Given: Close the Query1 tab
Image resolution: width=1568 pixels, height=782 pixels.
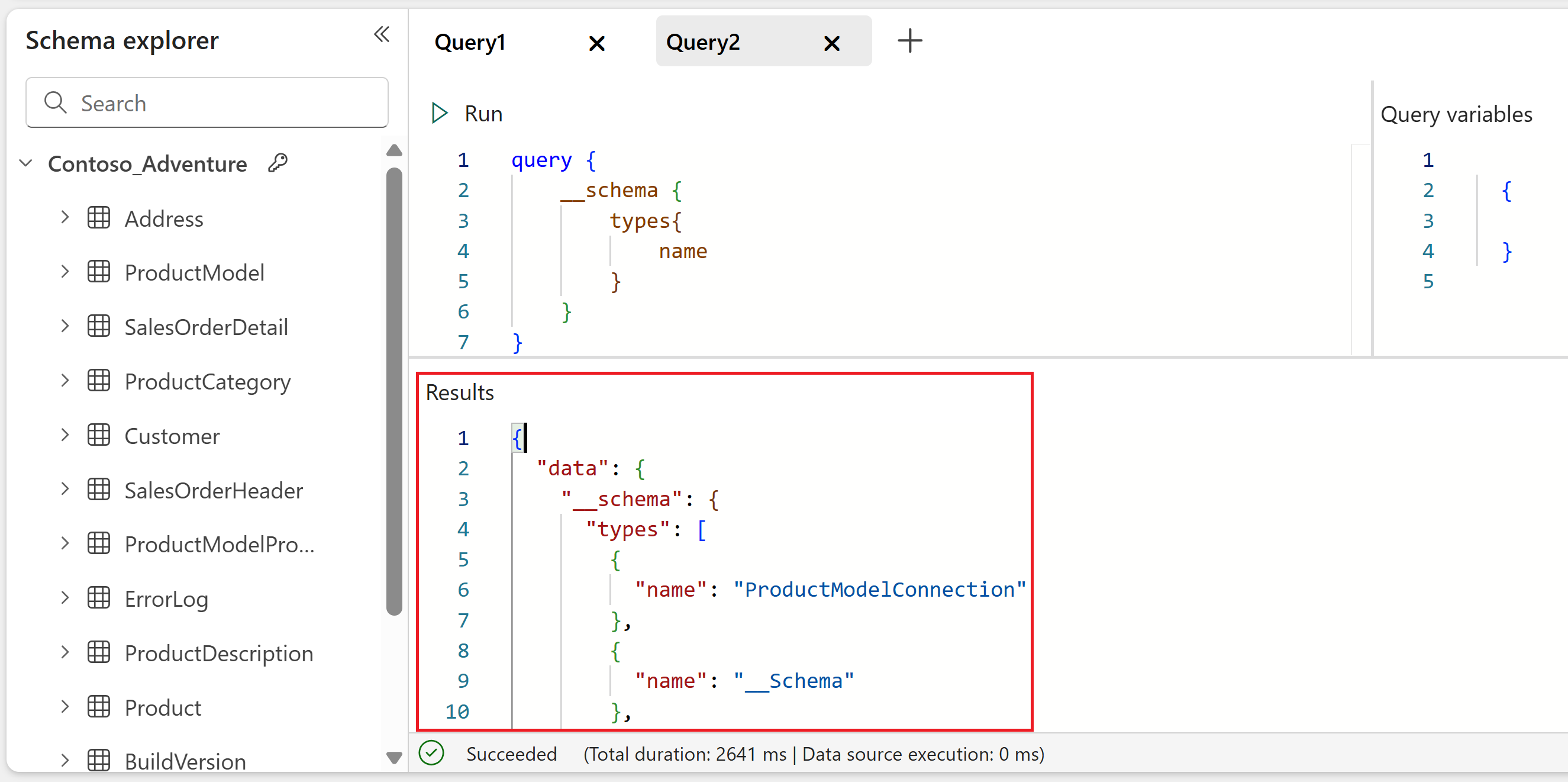Looking at the screenshot, I should [x=596, y=43].
